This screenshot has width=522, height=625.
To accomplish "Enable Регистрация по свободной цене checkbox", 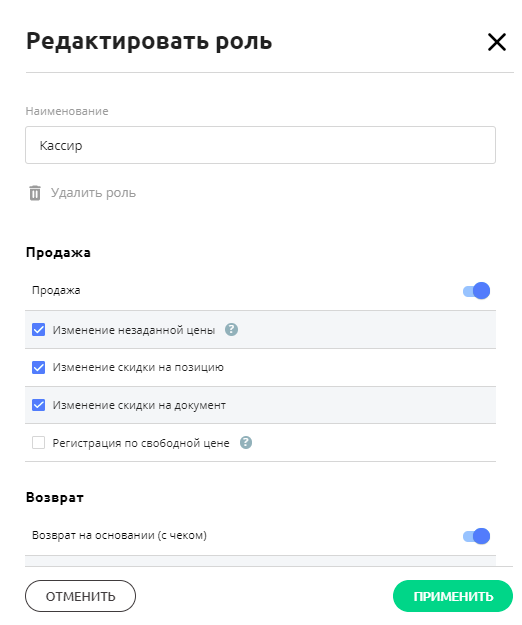I will (x=39, y=442).
